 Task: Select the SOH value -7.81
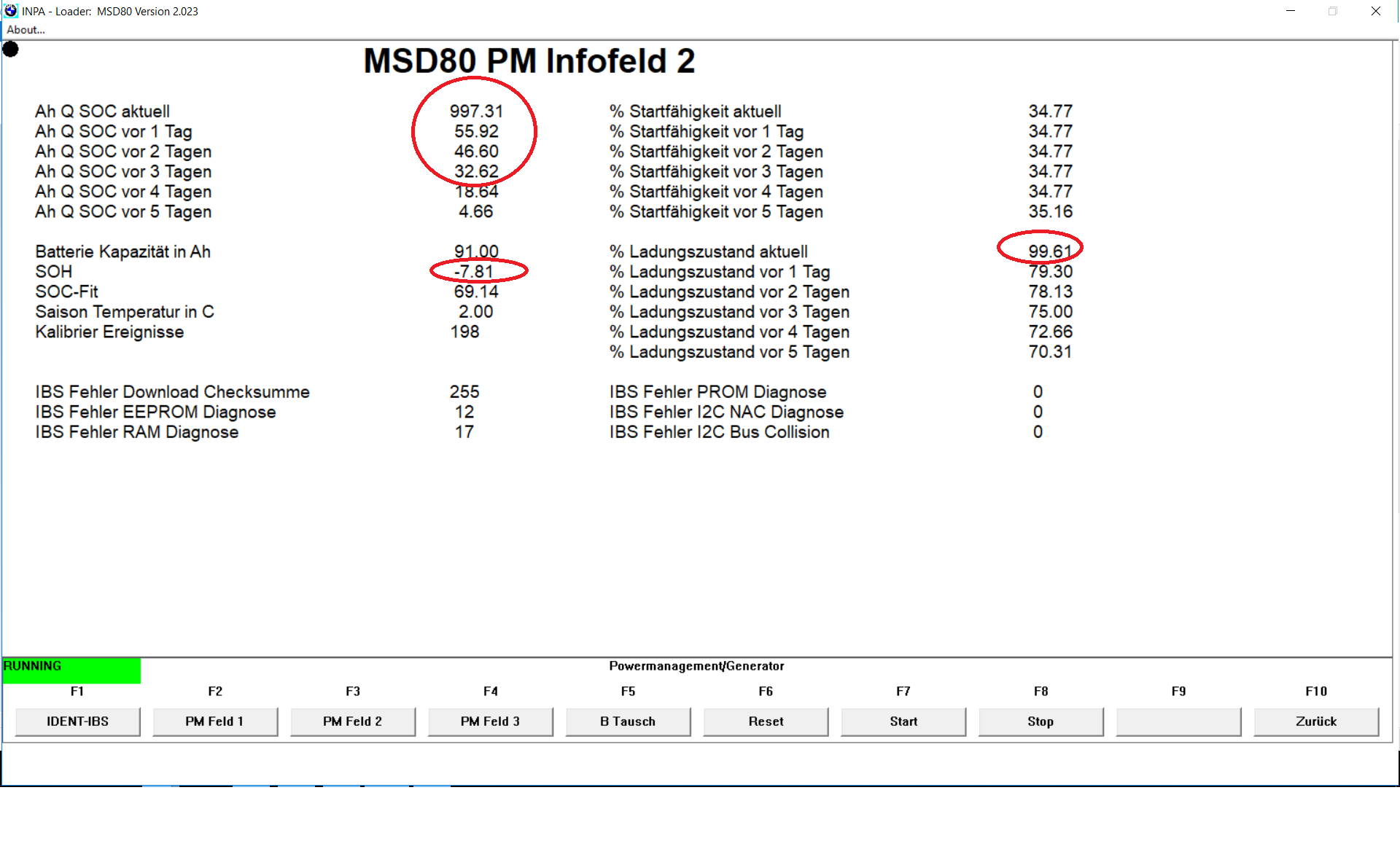pos(475,272)
